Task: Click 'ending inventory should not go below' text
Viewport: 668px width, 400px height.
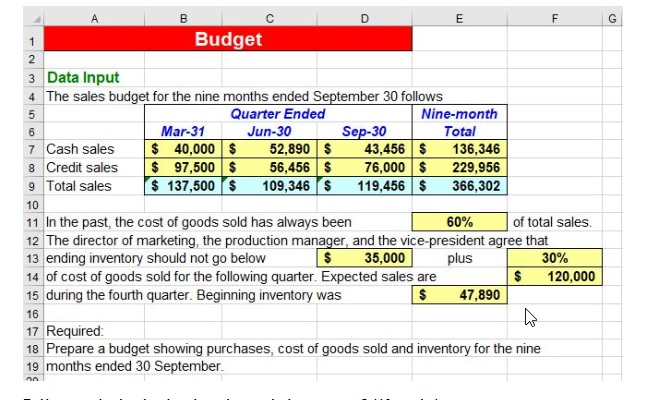Action: pos(155,258)
